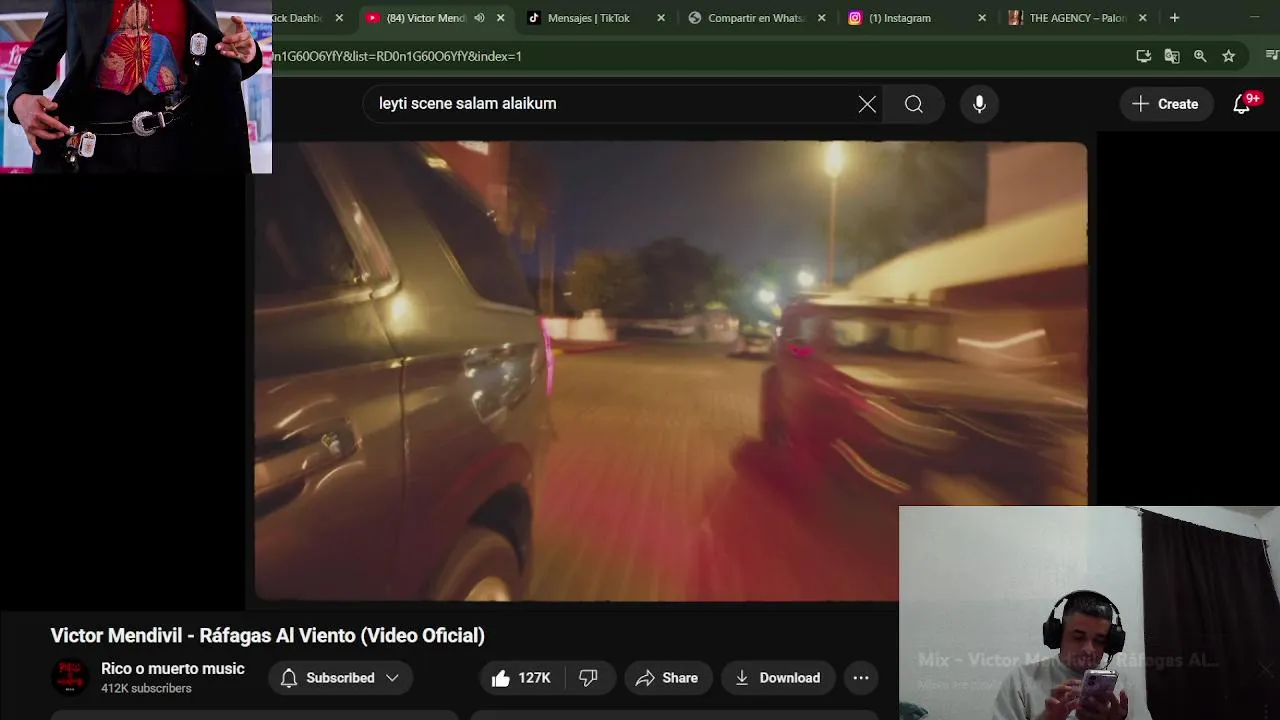Screen dimensions: 1280x720
Task: Download the video
Action: (778, 678)
